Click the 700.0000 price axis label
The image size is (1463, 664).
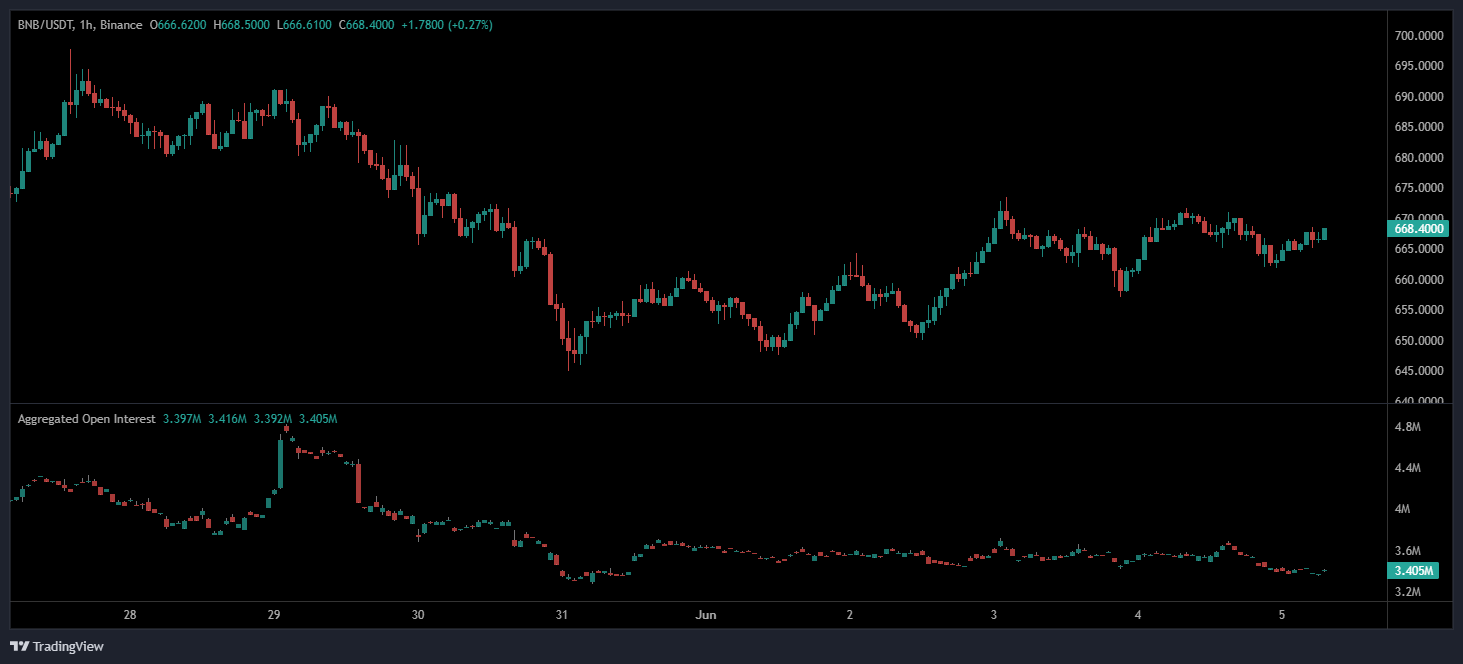(x=1418, y=36)
